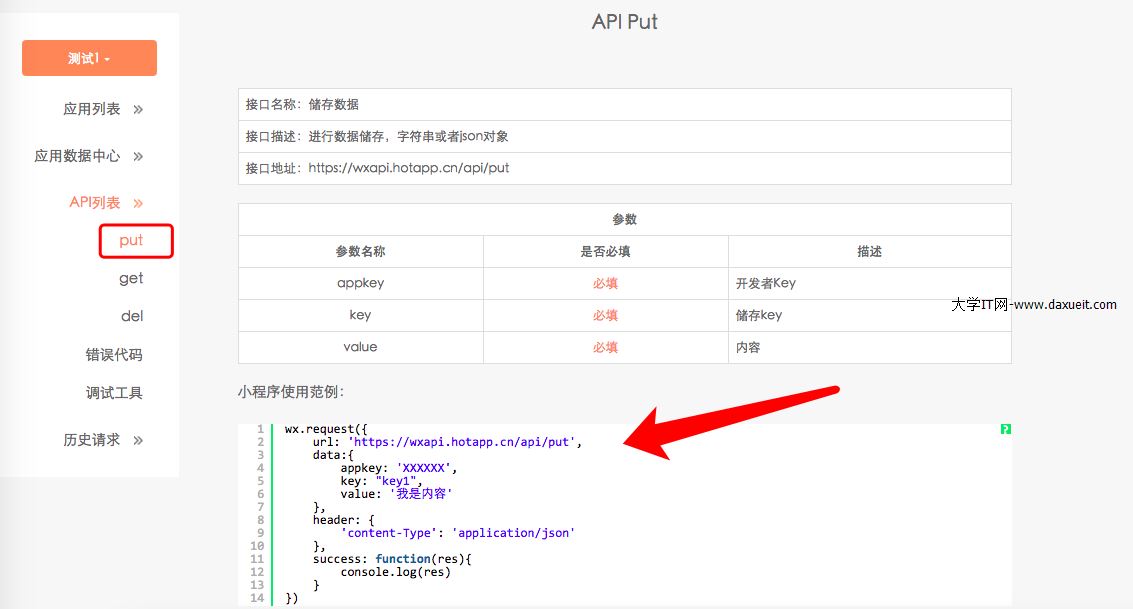Click the orange chevron next to API列表

[x=138, y=203]
